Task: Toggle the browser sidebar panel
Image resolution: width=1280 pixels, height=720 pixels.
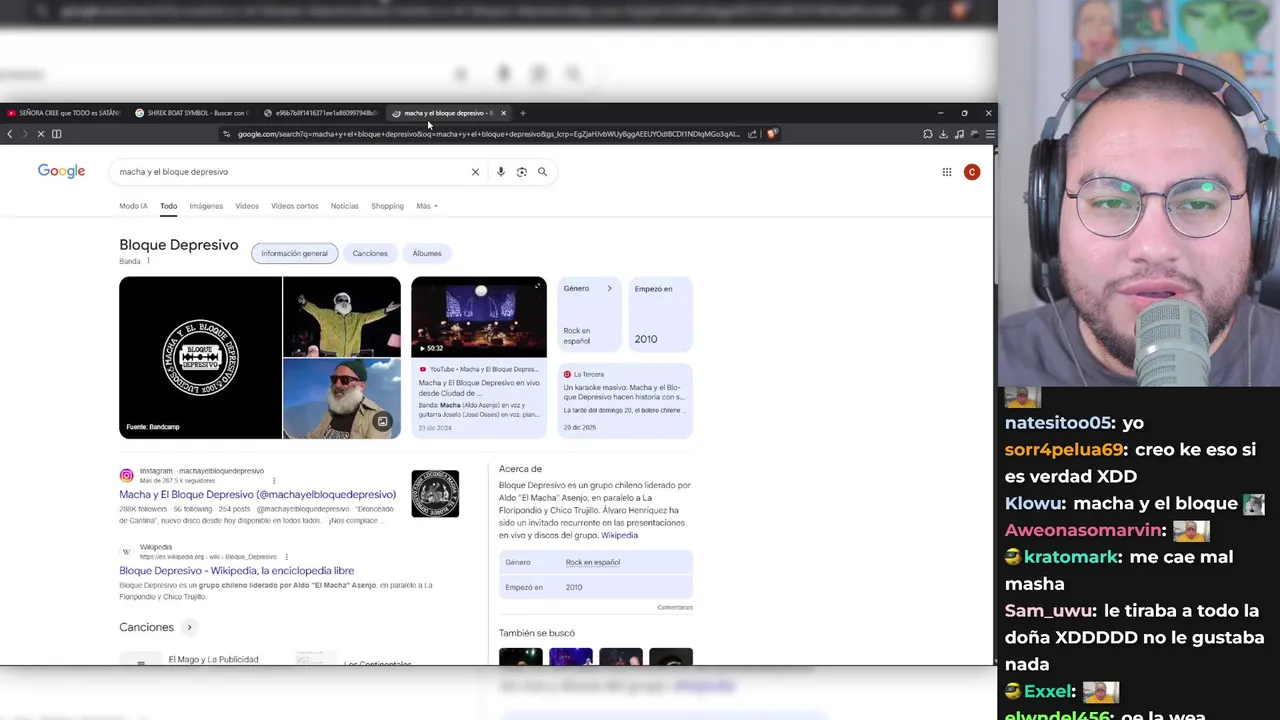Action: point(56,134)
